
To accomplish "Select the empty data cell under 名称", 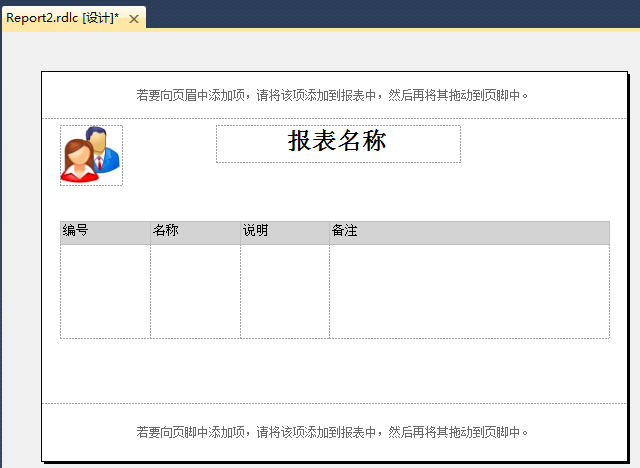I will [196, 292].
